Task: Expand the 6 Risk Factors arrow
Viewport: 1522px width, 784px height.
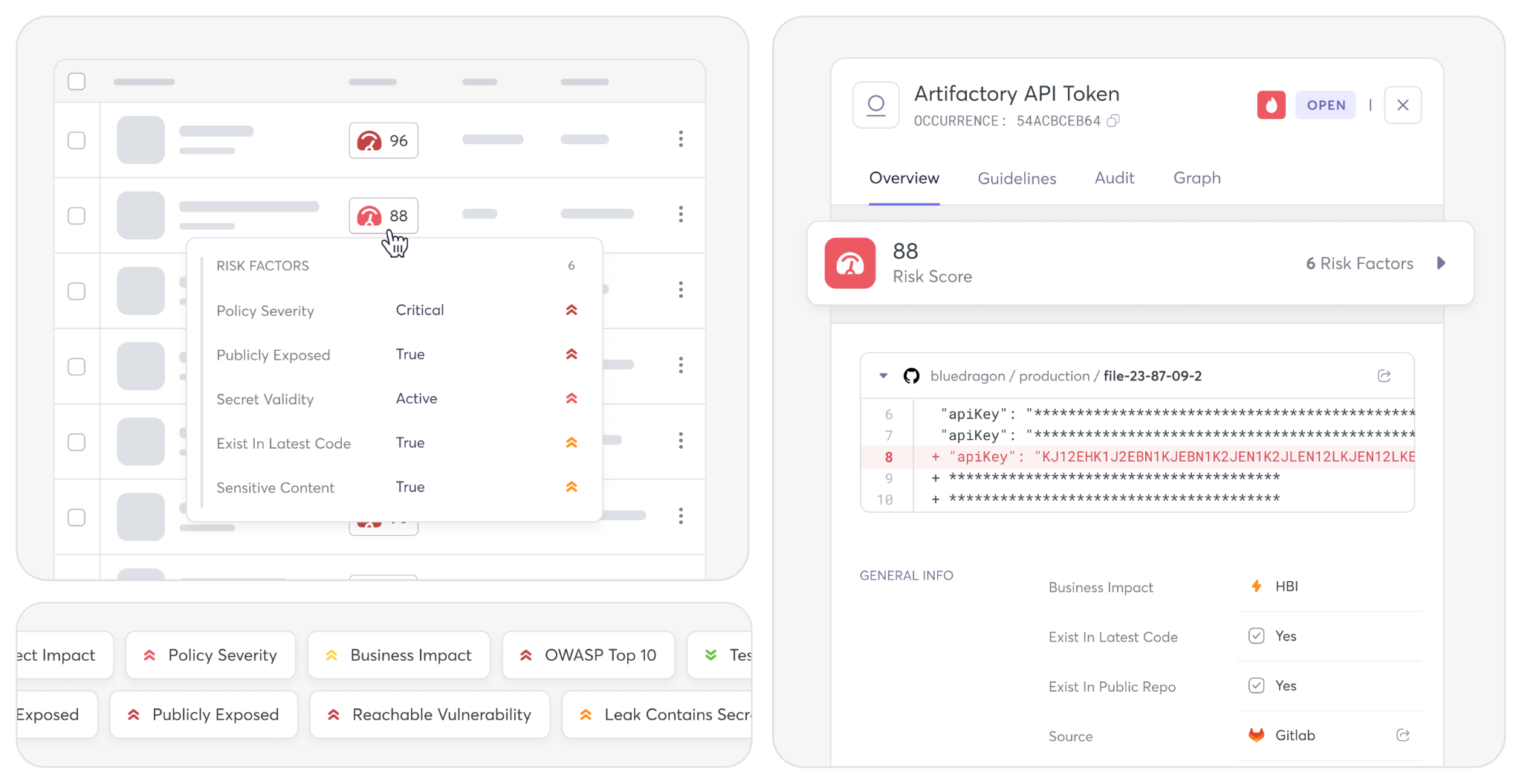Action: coord(1441,263)
